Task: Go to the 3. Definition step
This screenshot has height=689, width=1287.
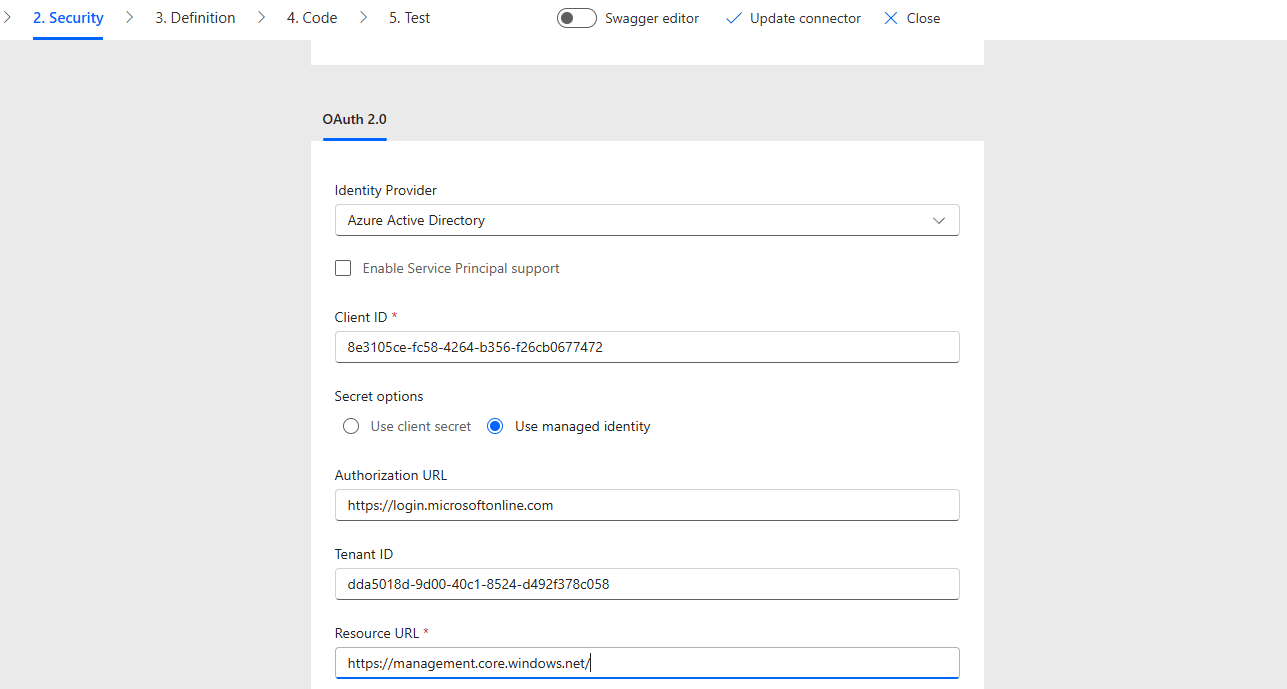Action: coord(195,18)
